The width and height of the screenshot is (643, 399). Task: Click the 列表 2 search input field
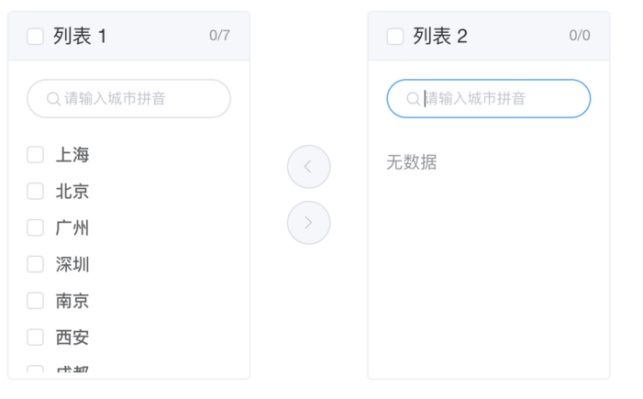[x=489, y=99]
